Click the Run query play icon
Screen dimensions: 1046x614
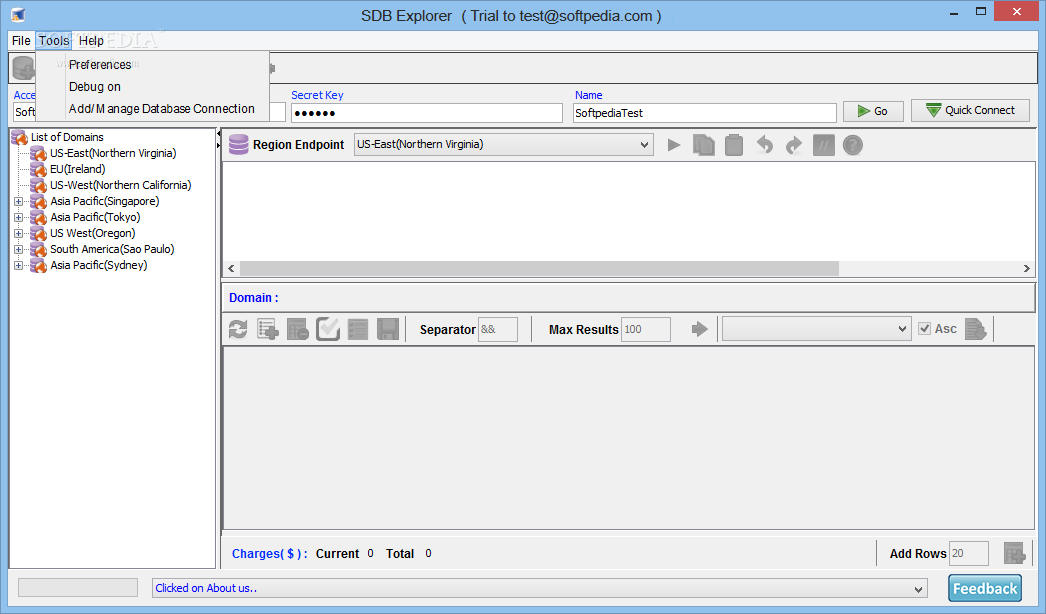coord(674,145)
